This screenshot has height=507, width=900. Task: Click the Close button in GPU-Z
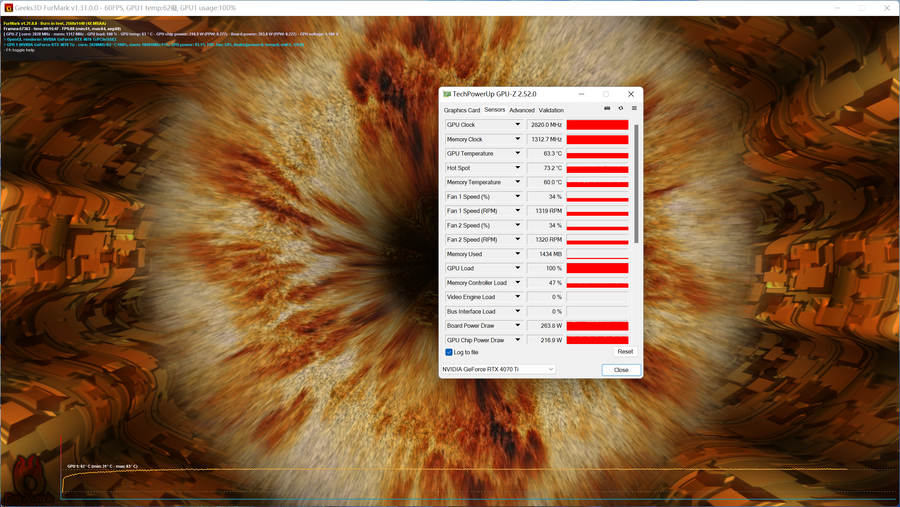tap(621, 370)
